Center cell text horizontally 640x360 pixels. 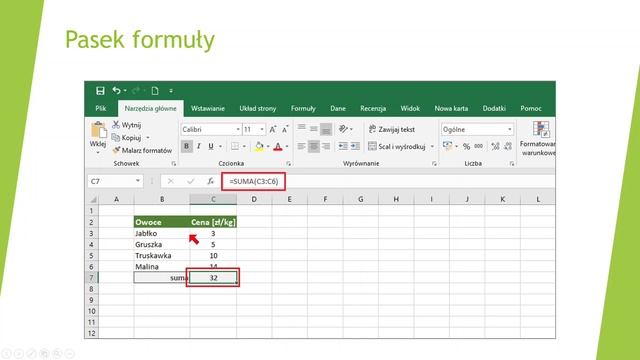click(x=313, y=146)
